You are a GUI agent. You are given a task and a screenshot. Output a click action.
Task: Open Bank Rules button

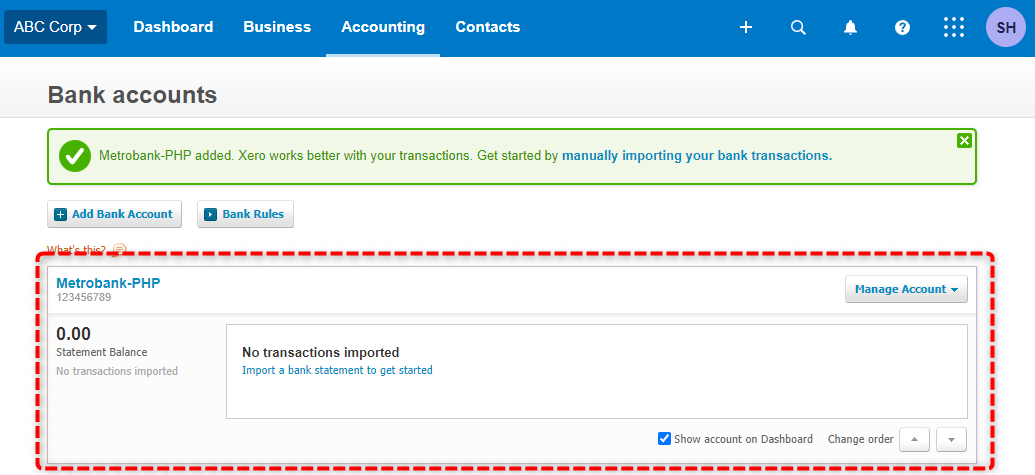(246, 214)
